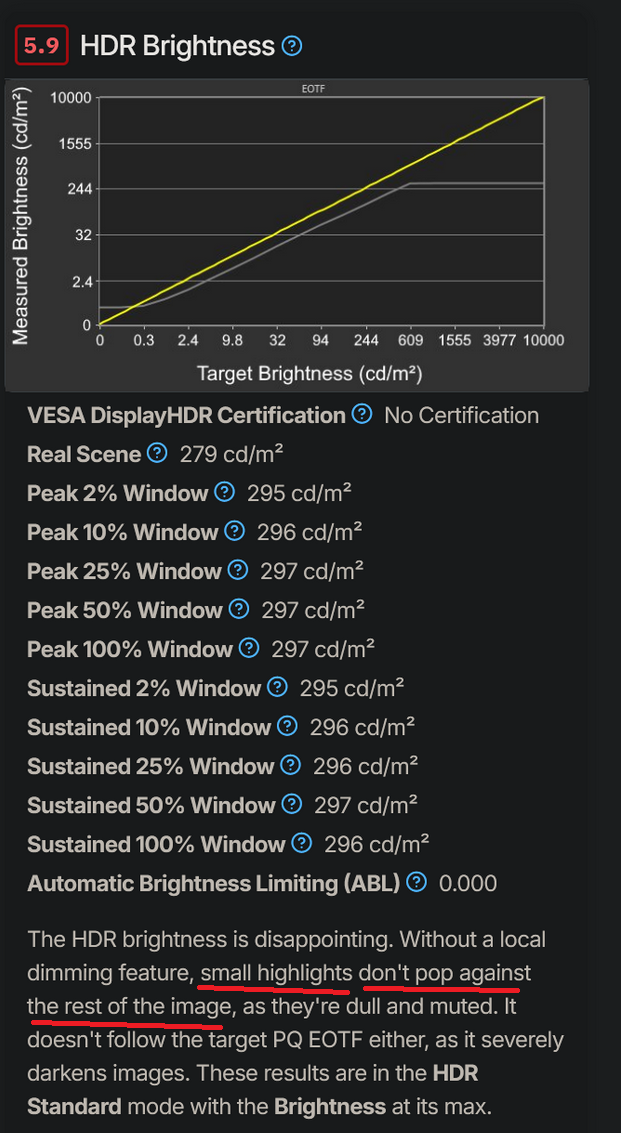Click the Sustained 10% Window help icon
The height and width of the screenshot is (1133, 621).
[x=285, y=727]
